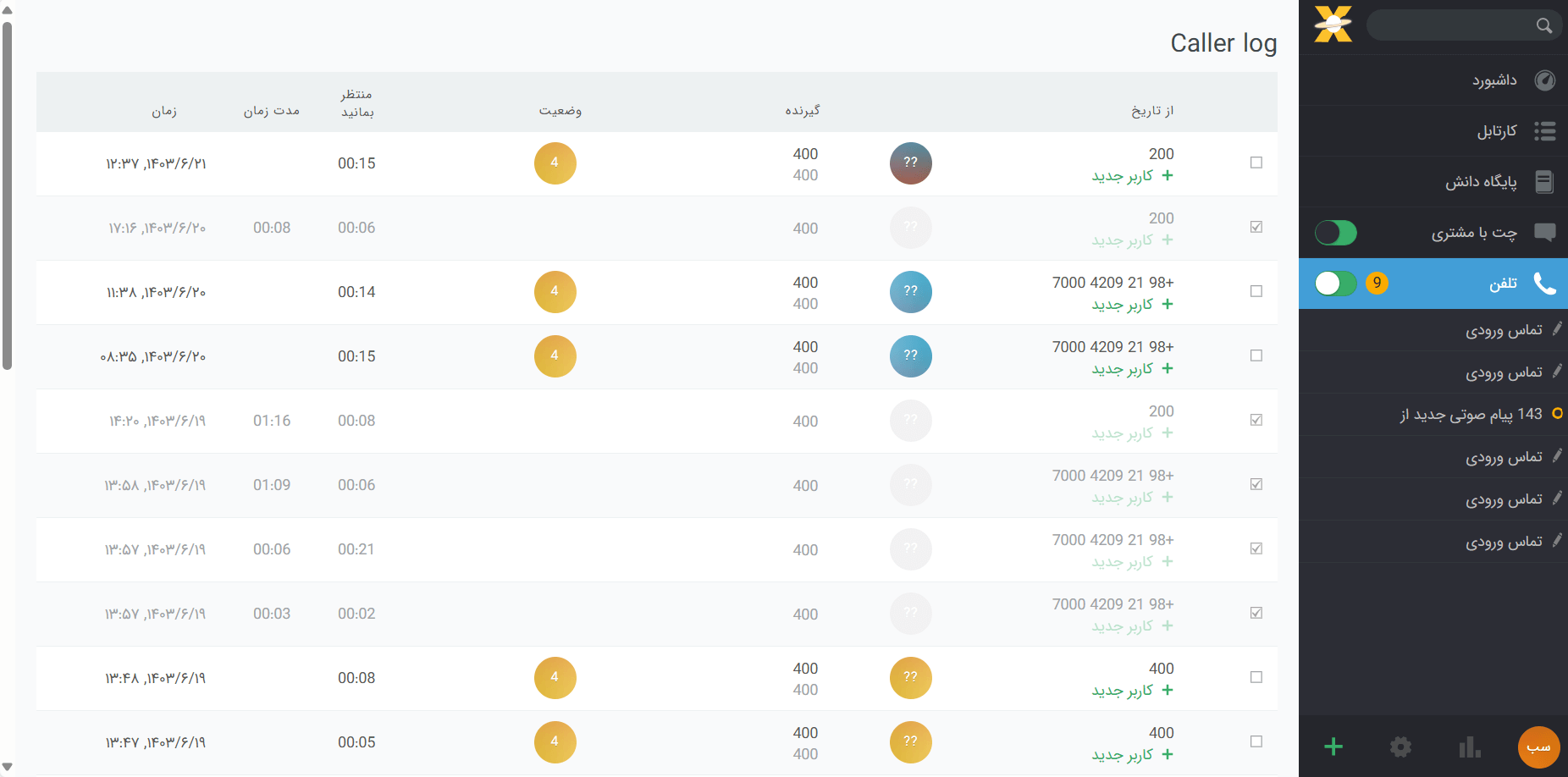Image resolution: width=1568 pixels, height=777 pixels.
Task: Click the scroll up arrow on left scrollbar
Action: [x=7, y=10]
